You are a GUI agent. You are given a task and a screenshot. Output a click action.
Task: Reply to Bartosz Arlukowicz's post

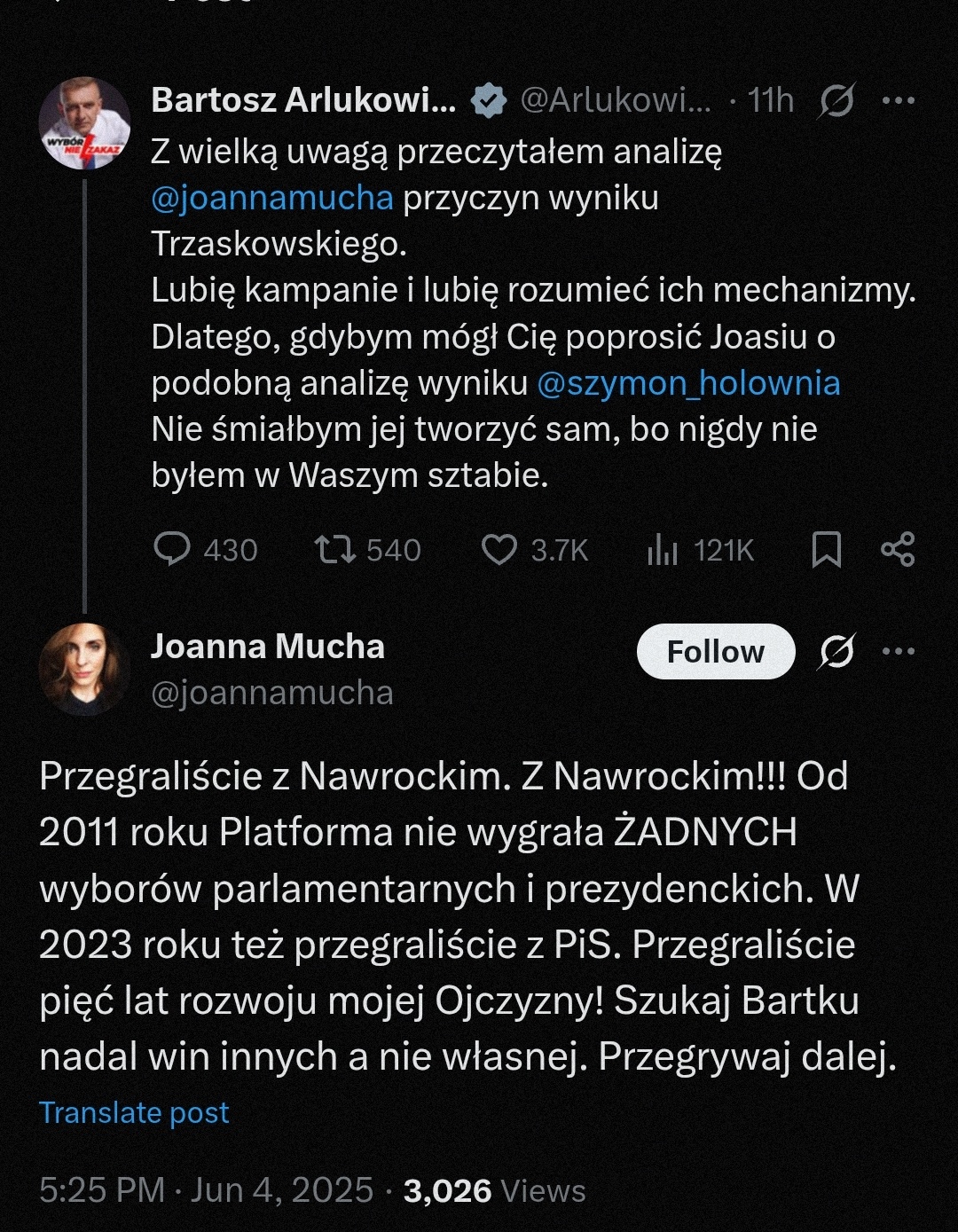tap(172, 549)
